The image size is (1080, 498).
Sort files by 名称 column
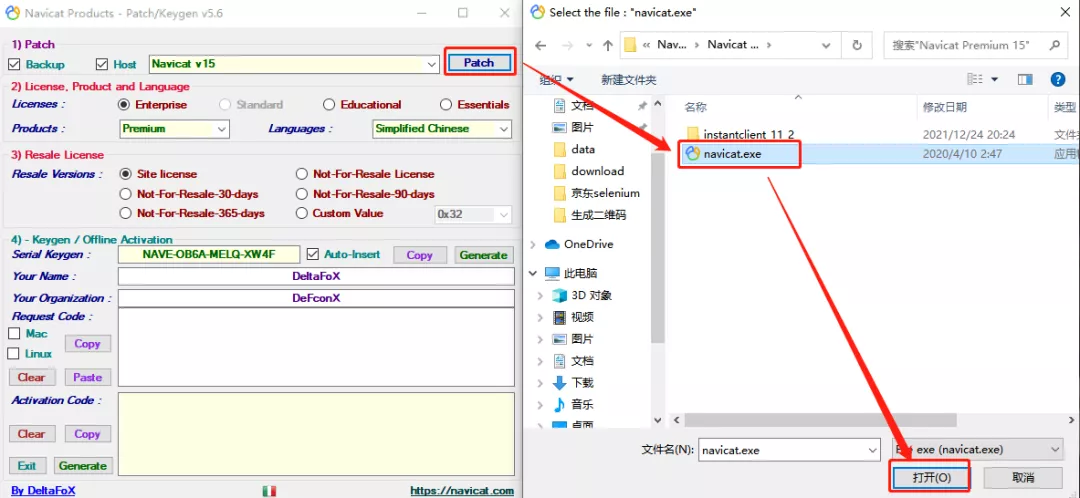tap(695, 107)
